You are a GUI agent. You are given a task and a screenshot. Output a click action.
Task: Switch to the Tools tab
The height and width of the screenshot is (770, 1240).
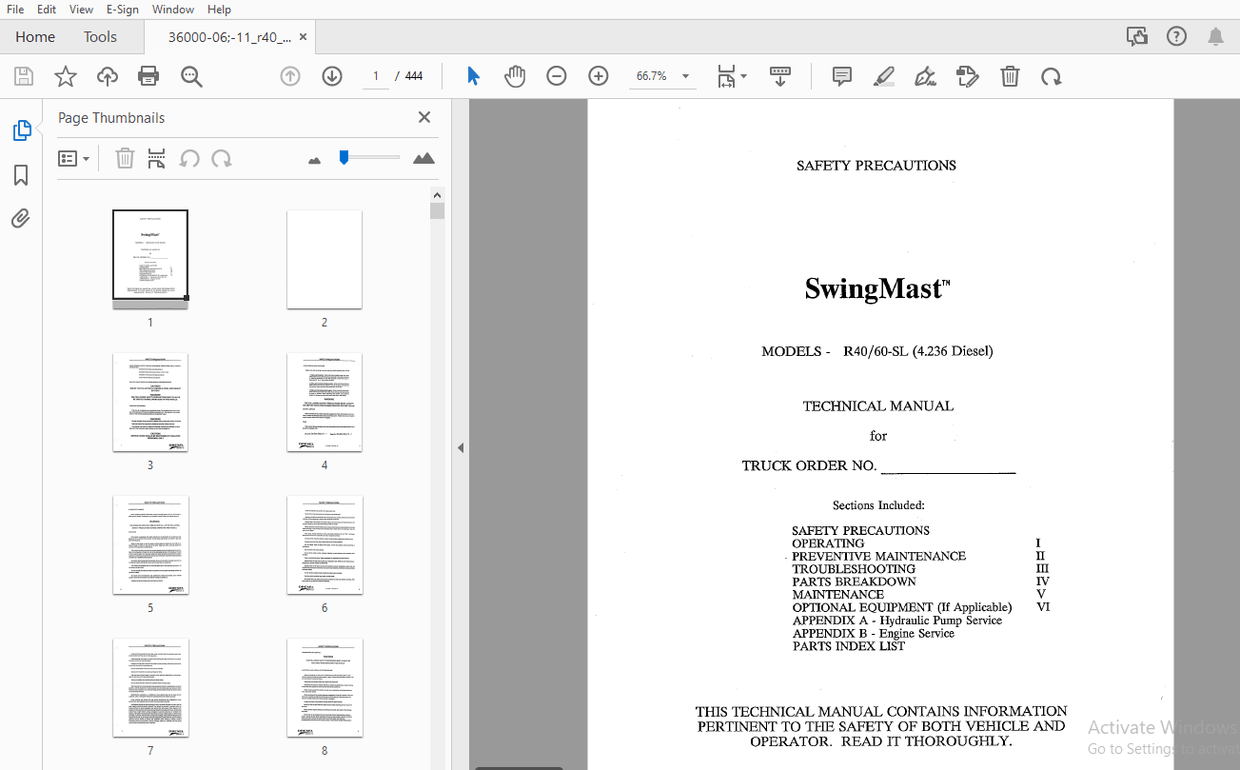point(99,36)
